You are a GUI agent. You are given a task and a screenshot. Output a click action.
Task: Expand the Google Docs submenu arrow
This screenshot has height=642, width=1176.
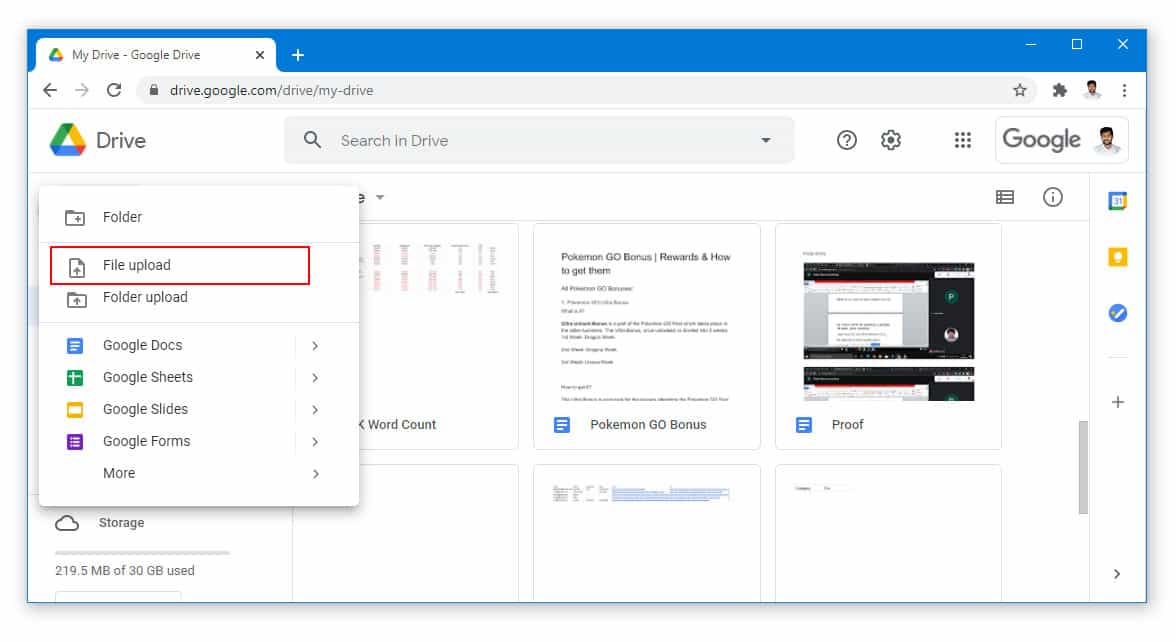pos(315,346)
